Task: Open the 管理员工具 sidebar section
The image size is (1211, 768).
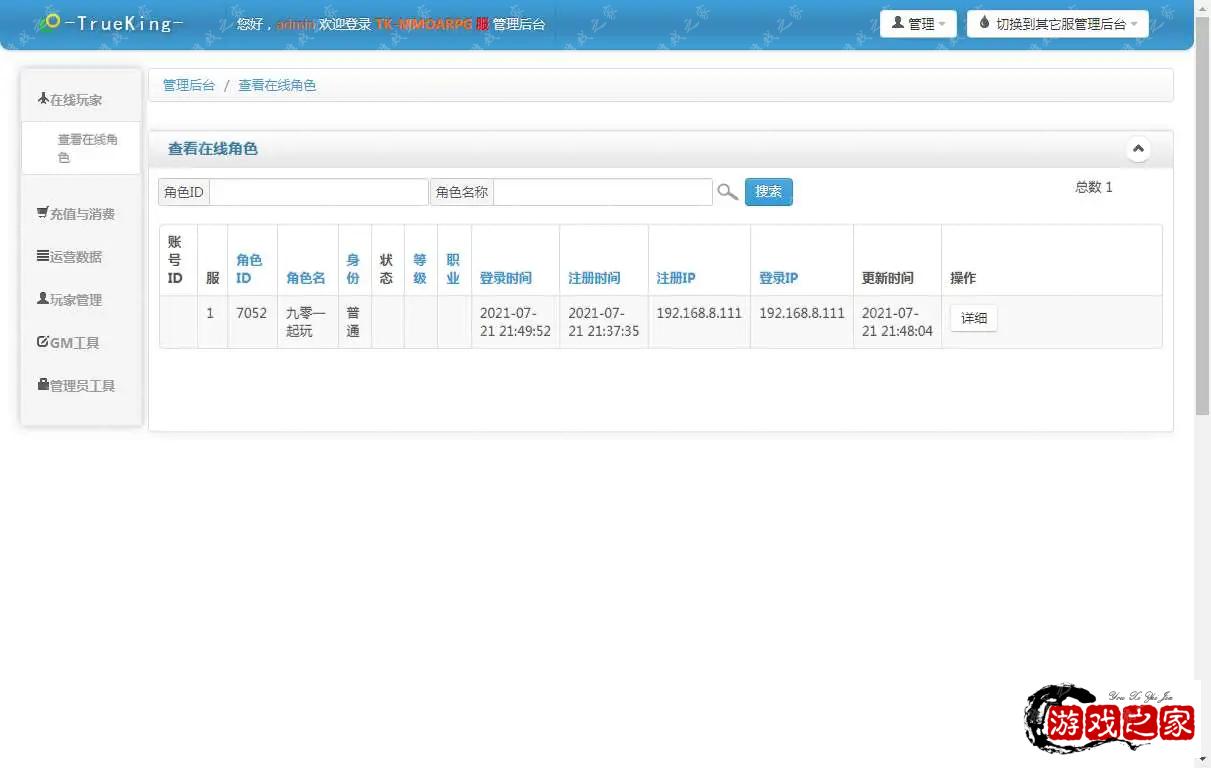Action: (x=76, y=386)
